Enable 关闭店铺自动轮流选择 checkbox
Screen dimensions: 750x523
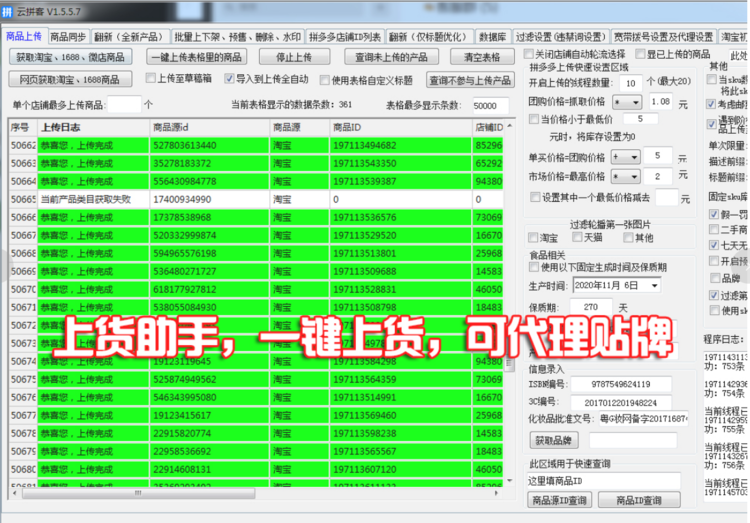pyautogui.click(x=529, y=54)
